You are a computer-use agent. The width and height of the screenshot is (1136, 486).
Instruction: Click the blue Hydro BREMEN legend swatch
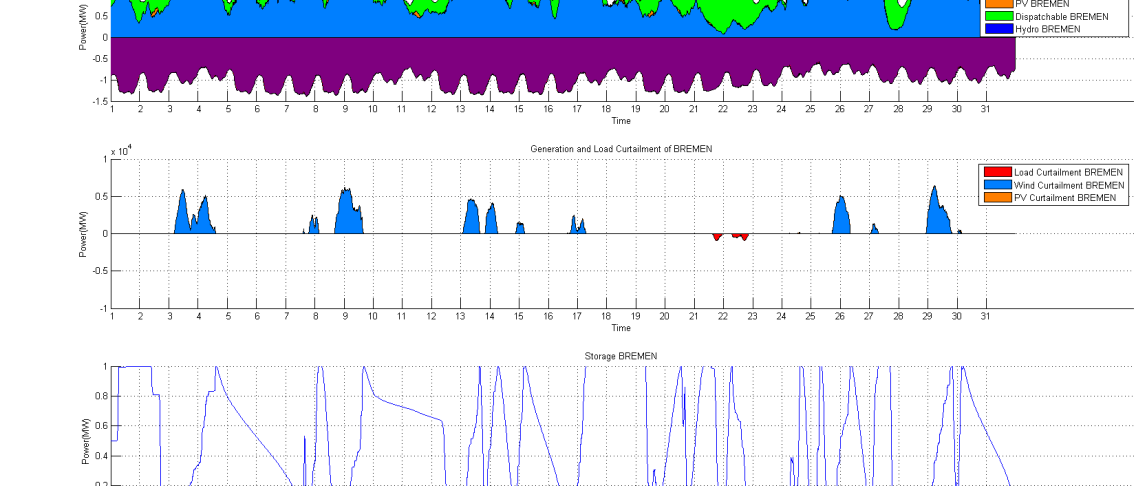pos(997,30)
